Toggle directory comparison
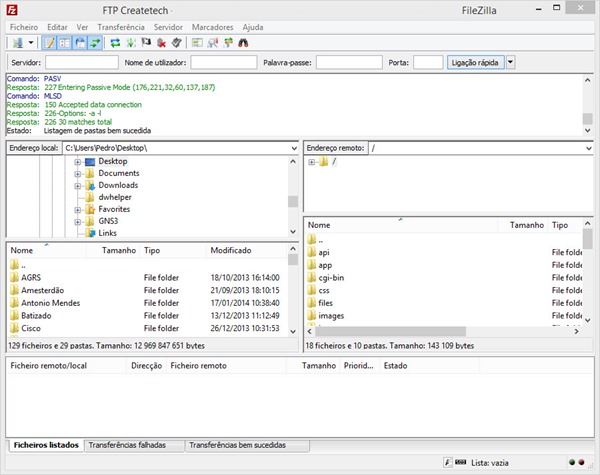Image resolution: width=600 pixels, height=475 pixels. click(x=213, y=42)
